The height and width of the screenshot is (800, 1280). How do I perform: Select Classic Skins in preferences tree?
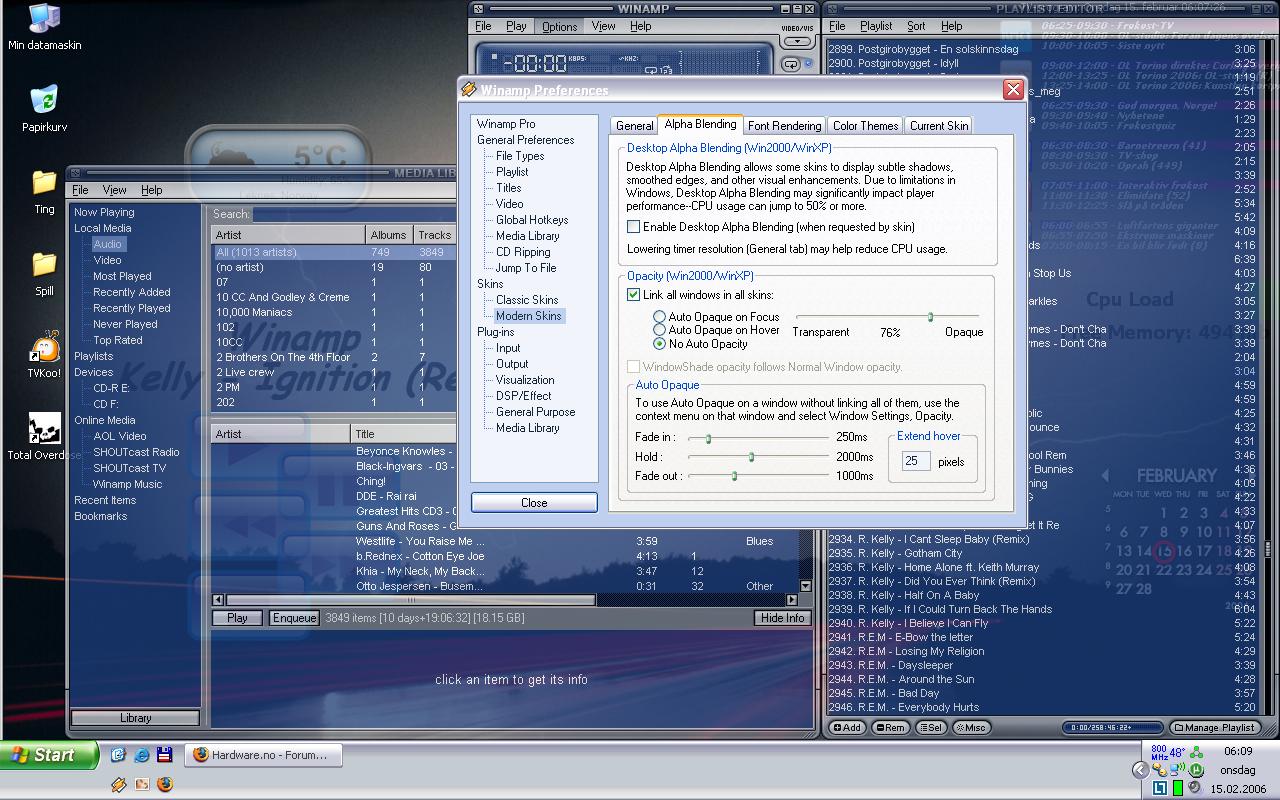tap(527, 300)
